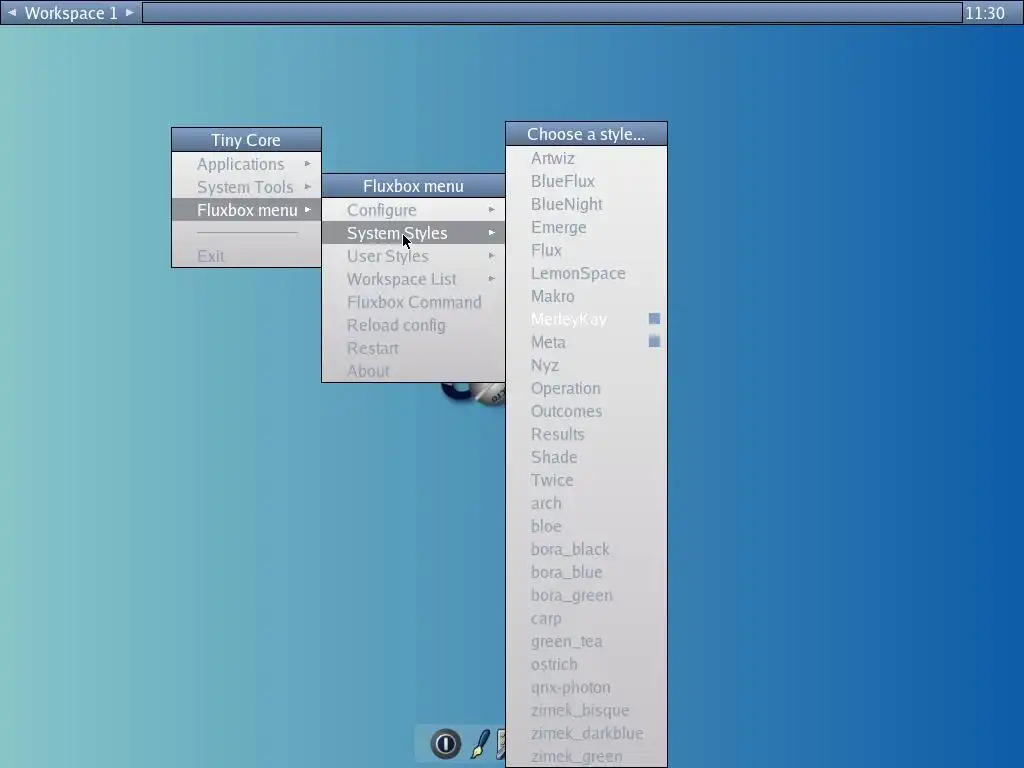This screenshot has height=768, width=1024.
Task: Expand the Applications submenu arrow
Action: [308, 164]
